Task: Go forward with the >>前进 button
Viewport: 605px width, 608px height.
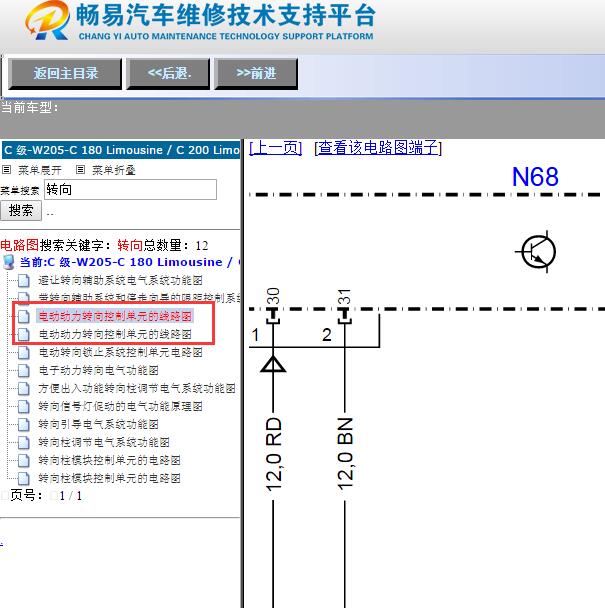Action: click(256, 73)
